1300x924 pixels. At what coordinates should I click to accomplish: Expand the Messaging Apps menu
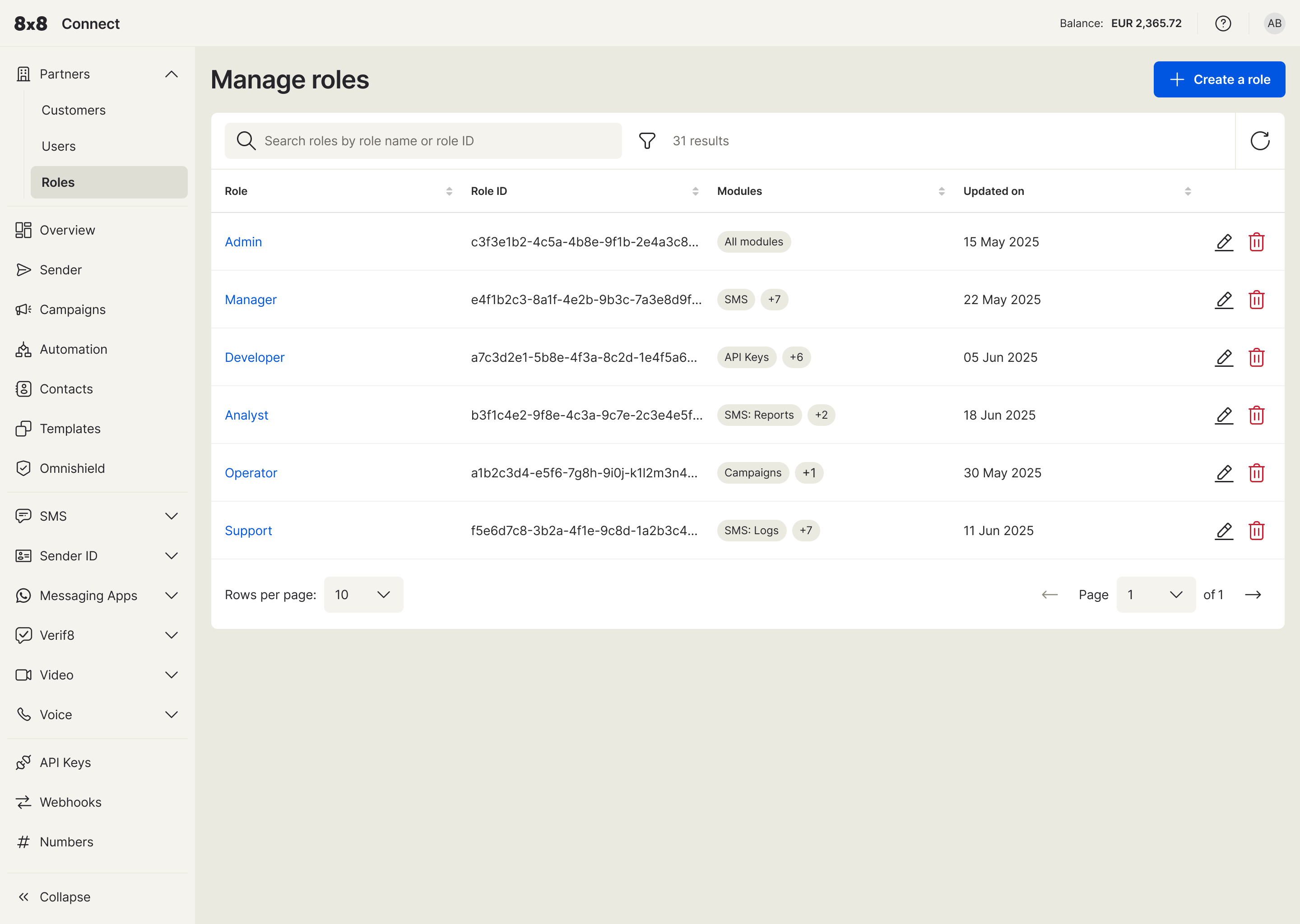click(172, 595)
